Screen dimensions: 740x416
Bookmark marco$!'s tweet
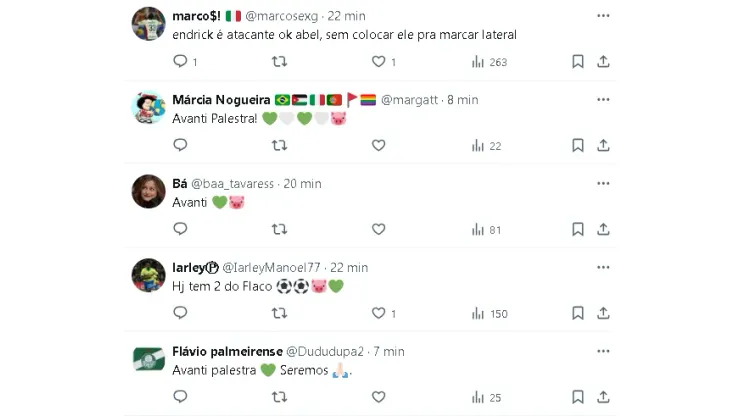578,62
